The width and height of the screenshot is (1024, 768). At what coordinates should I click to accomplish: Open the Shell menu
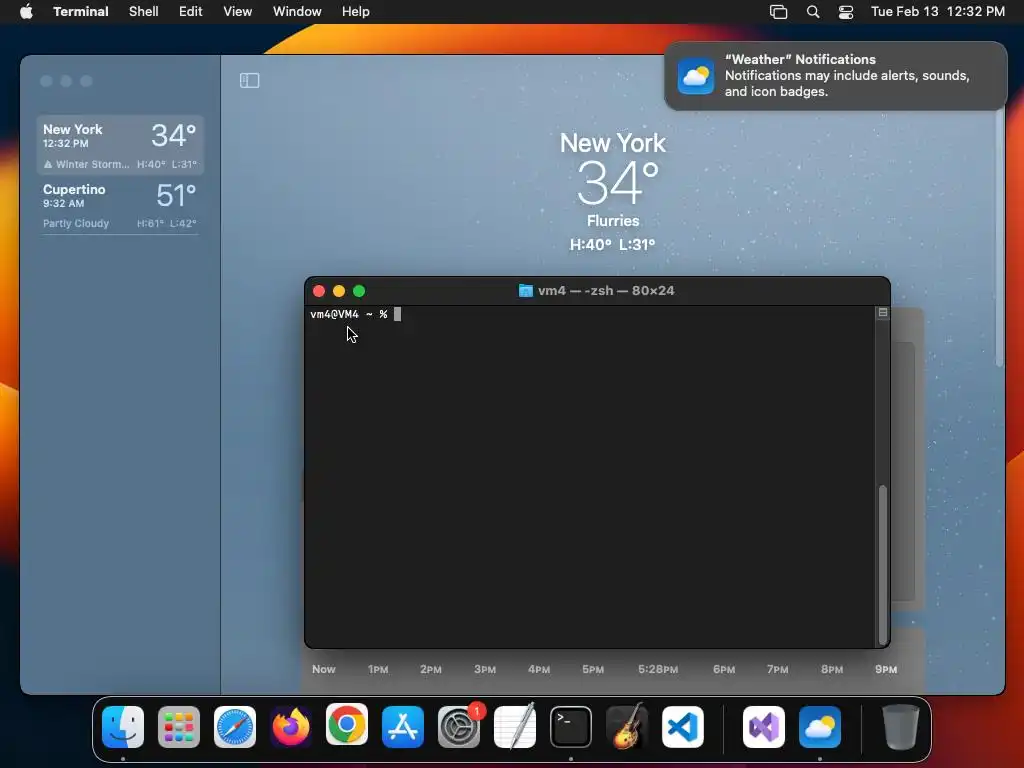point(144,12)
